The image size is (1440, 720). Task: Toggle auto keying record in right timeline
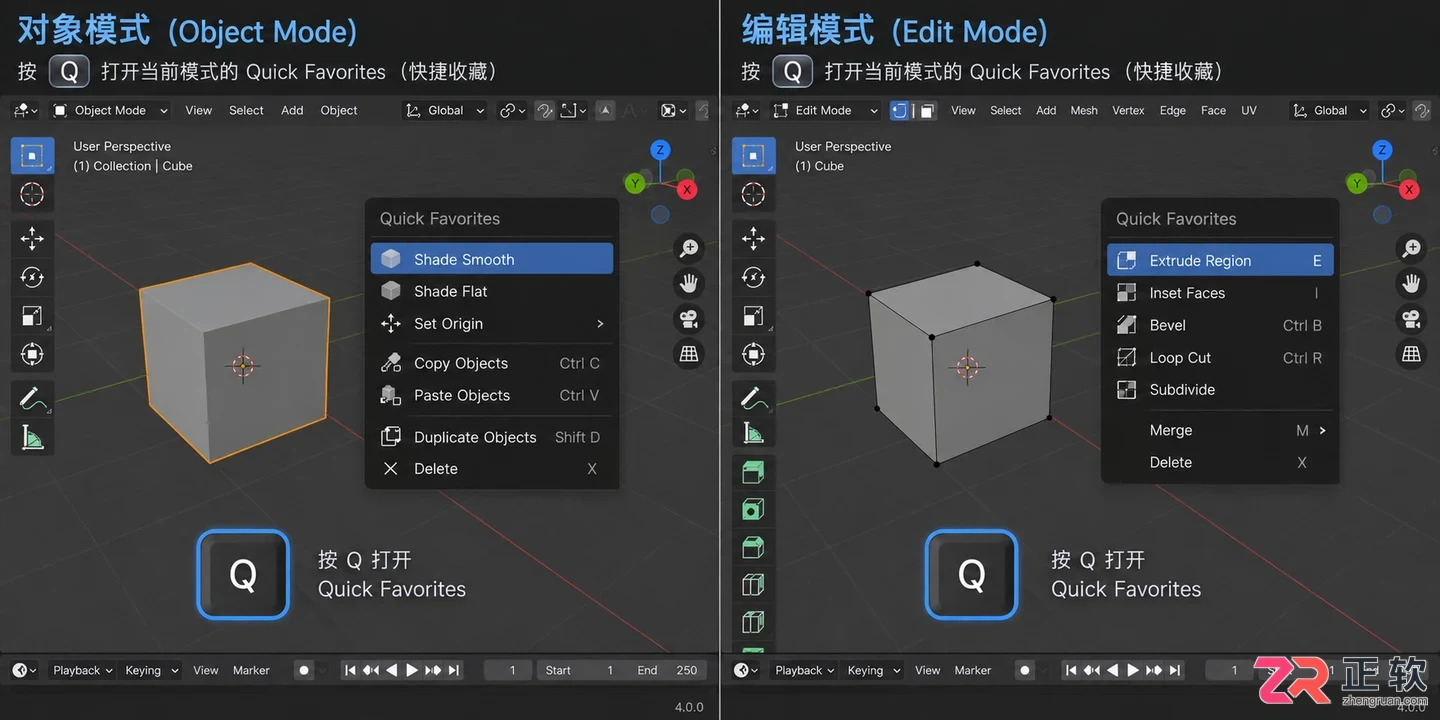pyautogui.click(x=1025, y=670)
